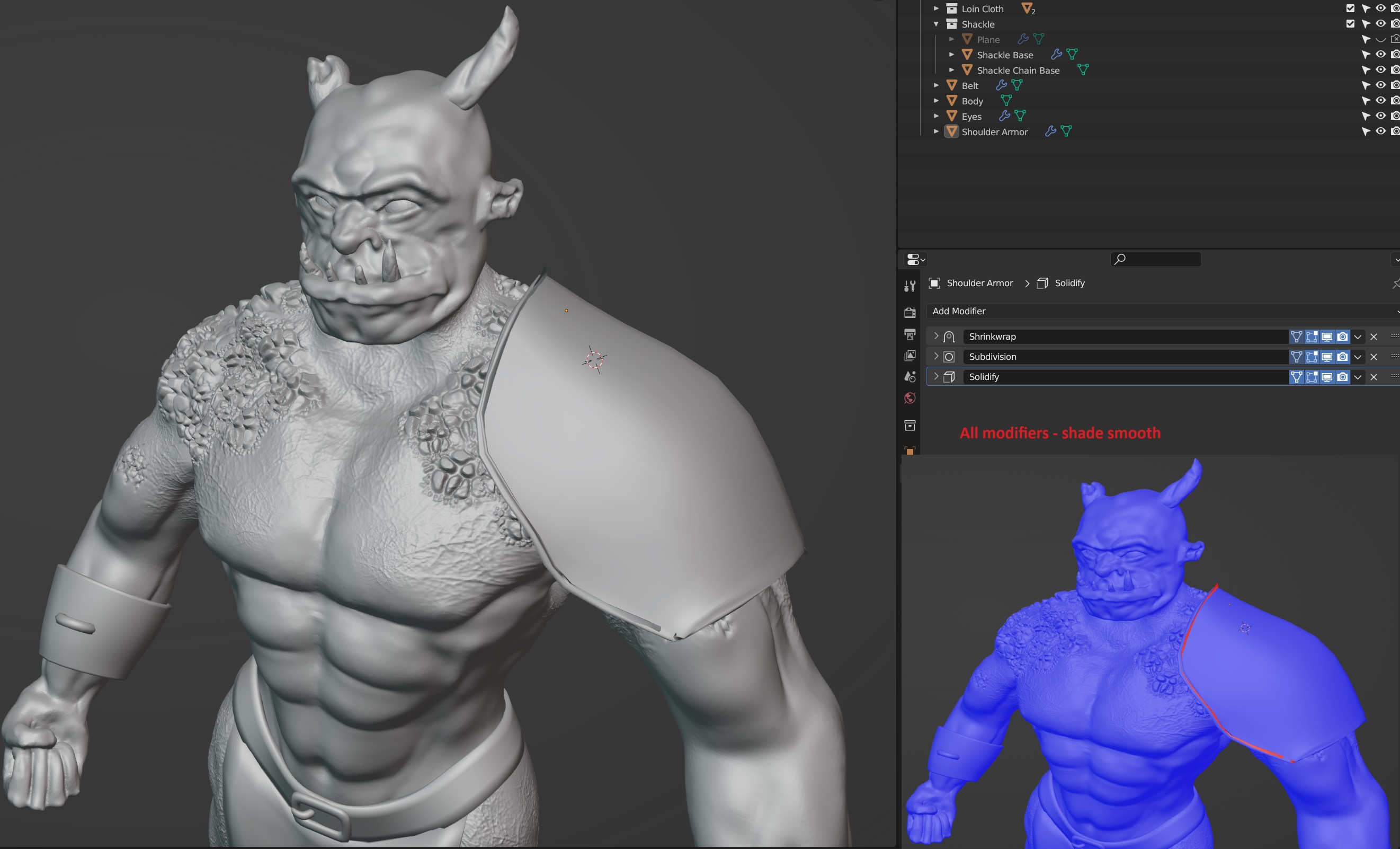Viewport: 1400px width, 849px height.
Task: Toggle Solidify on cage display
Action: [1296, 377]
